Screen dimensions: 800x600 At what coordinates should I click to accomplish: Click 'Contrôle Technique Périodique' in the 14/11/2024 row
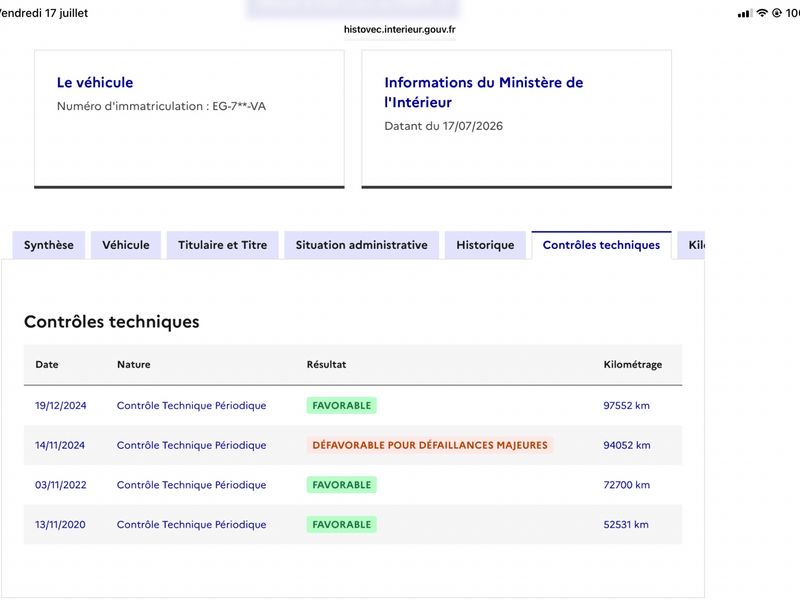[x=191, y=445]
